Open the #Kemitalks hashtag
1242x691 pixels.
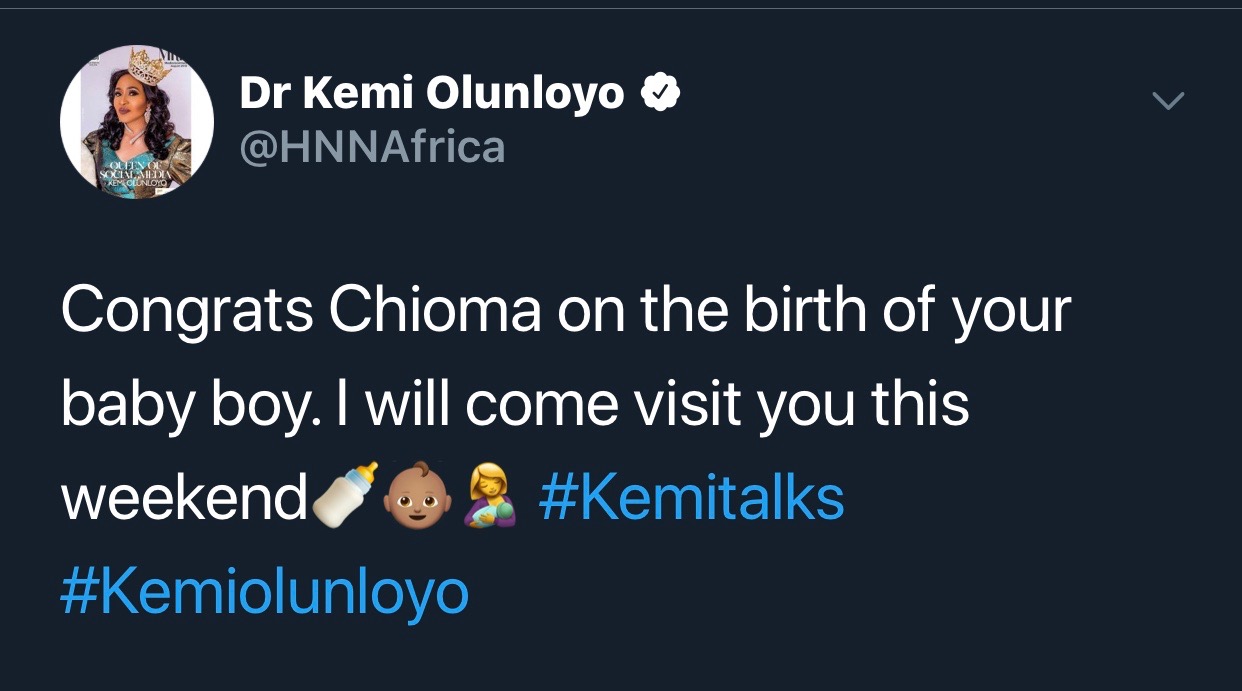(x=691, y=497)
